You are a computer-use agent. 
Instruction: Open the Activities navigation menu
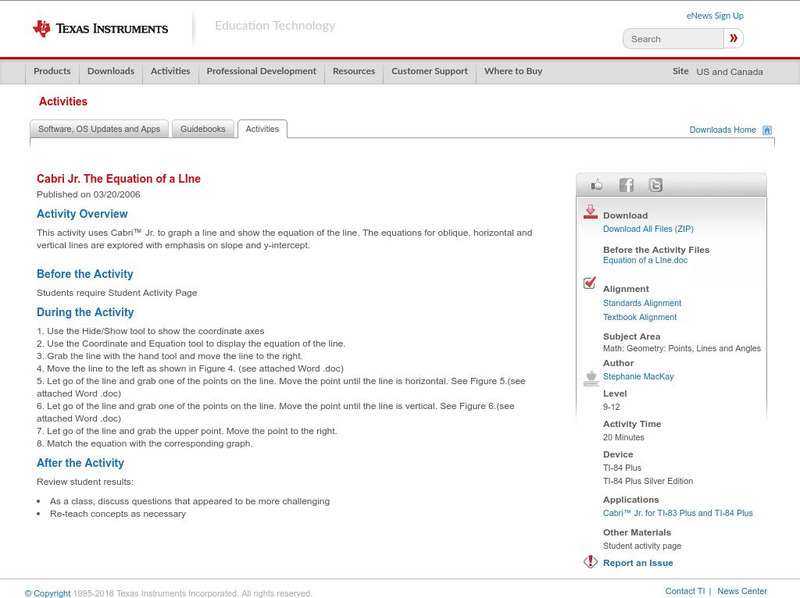(170, 71)
